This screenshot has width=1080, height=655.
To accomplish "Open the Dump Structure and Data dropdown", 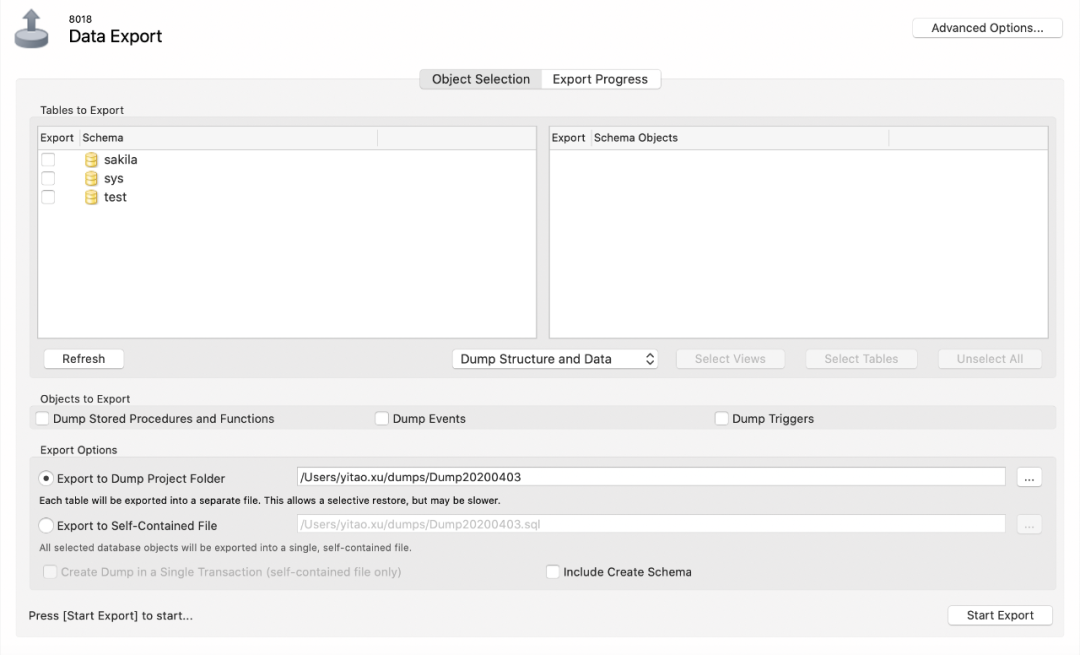I will (555, 358).
